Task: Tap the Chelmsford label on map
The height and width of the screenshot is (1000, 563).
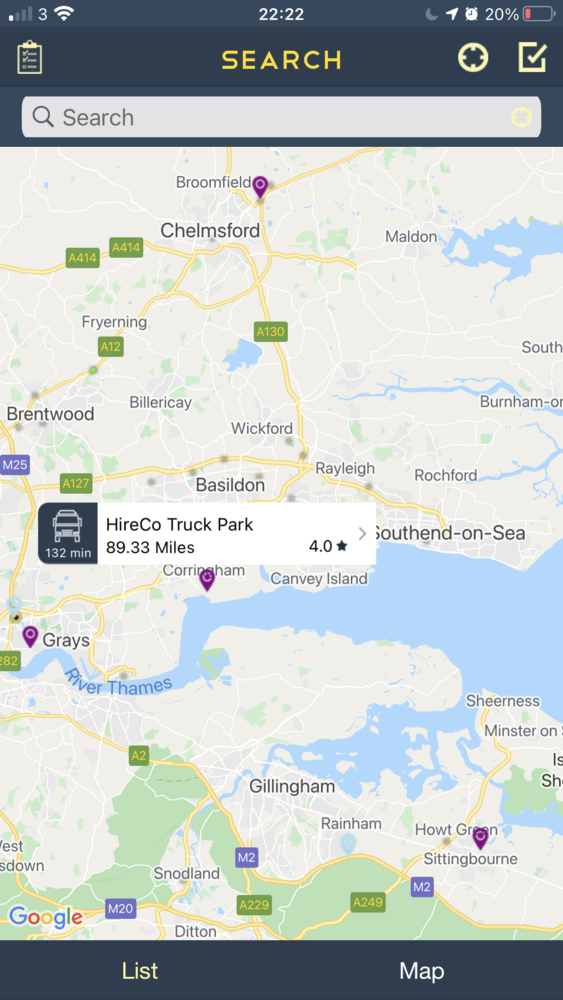Action: coord(210,231)
